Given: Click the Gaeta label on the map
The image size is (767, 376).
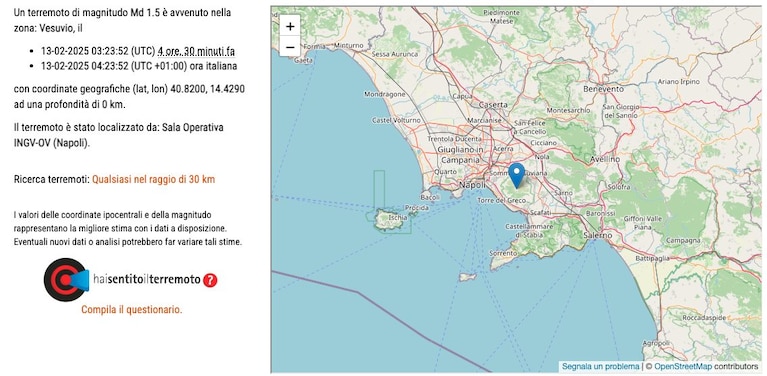Looking at the screenshot, I should click(303, 60).
